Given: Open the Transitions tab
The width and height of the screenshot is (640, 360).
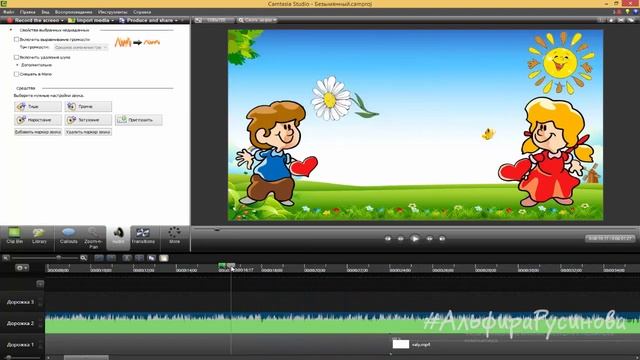Looking at the screenshot, I should (143, 237).
